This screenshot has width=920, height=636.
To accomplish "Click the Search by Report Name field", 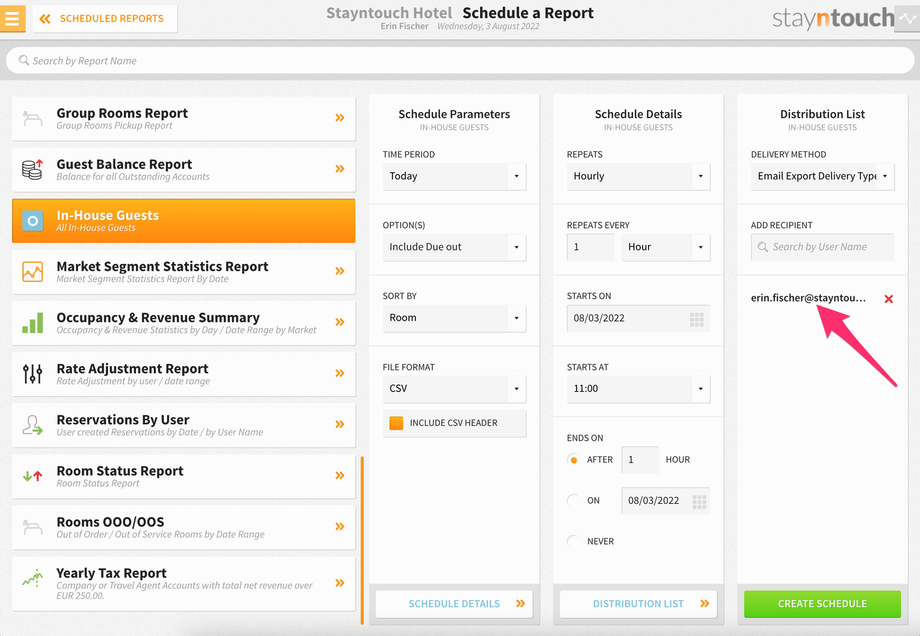I will click(x=460, y=60).
